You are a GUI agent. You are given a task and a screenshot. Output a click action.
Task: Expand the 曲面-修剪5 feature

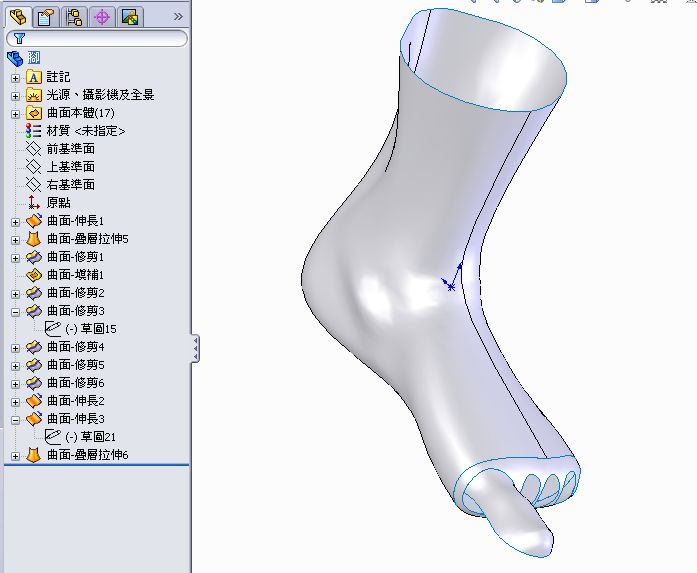pyautogui.click(x=16, y=366)
